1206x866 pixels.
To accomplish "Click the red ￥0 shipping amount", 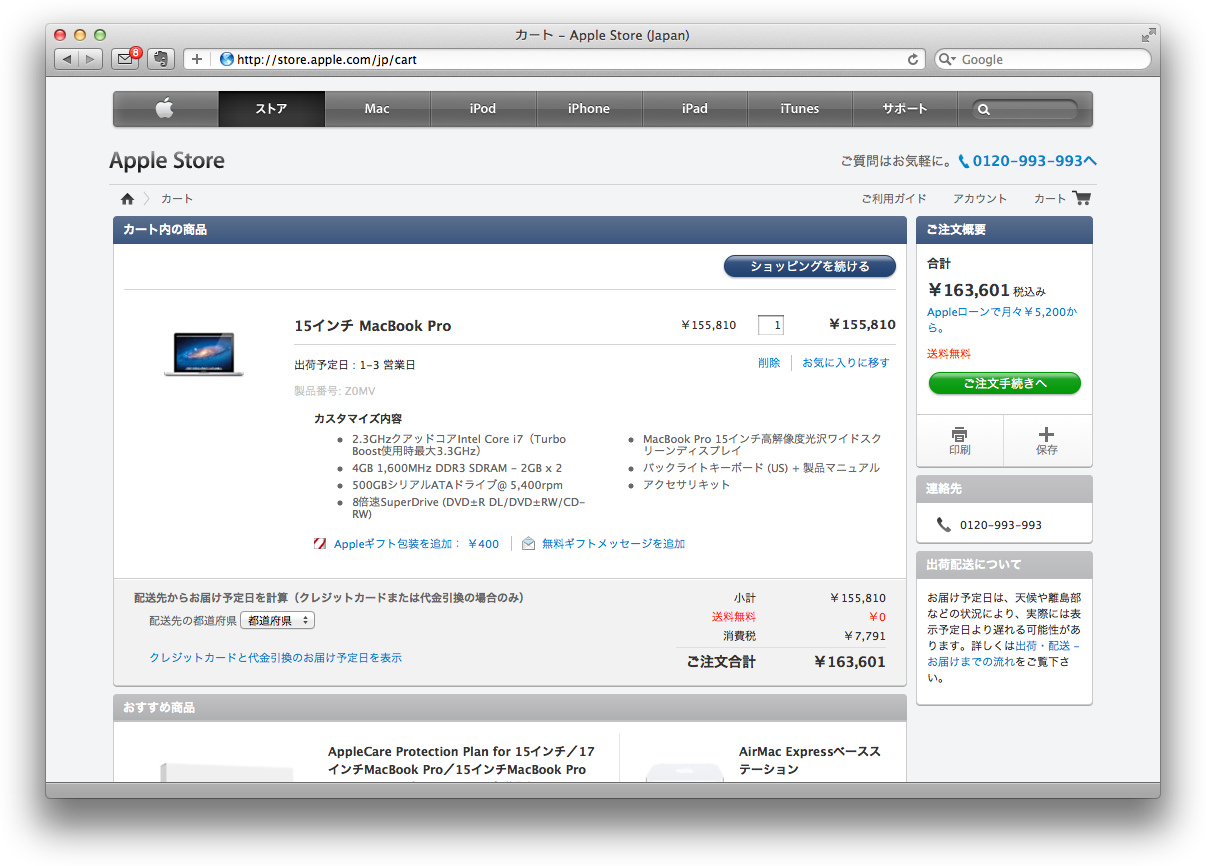I will (877, 617).
